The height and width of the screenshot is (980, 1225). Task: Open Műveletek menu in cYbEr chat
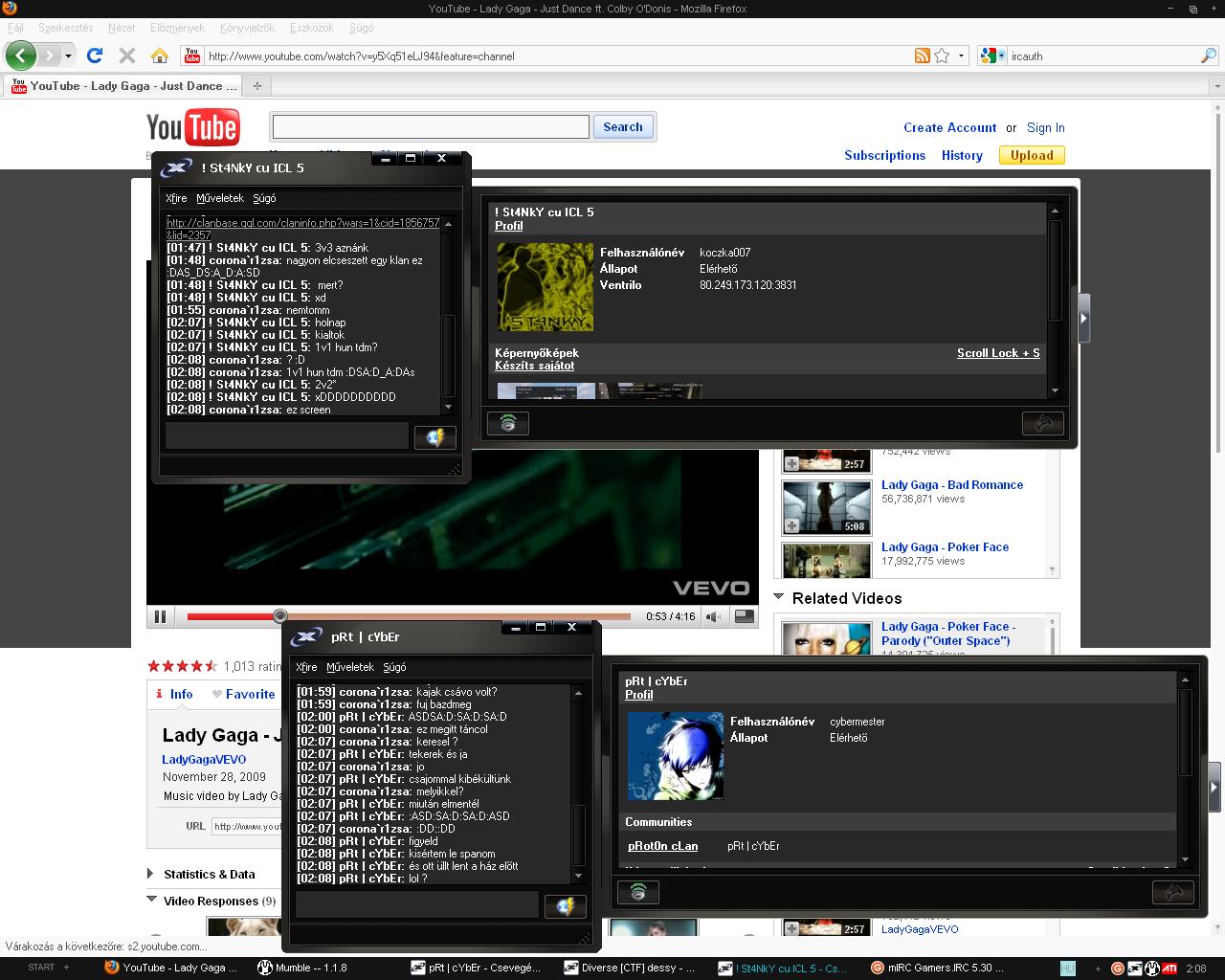point(349,667)
